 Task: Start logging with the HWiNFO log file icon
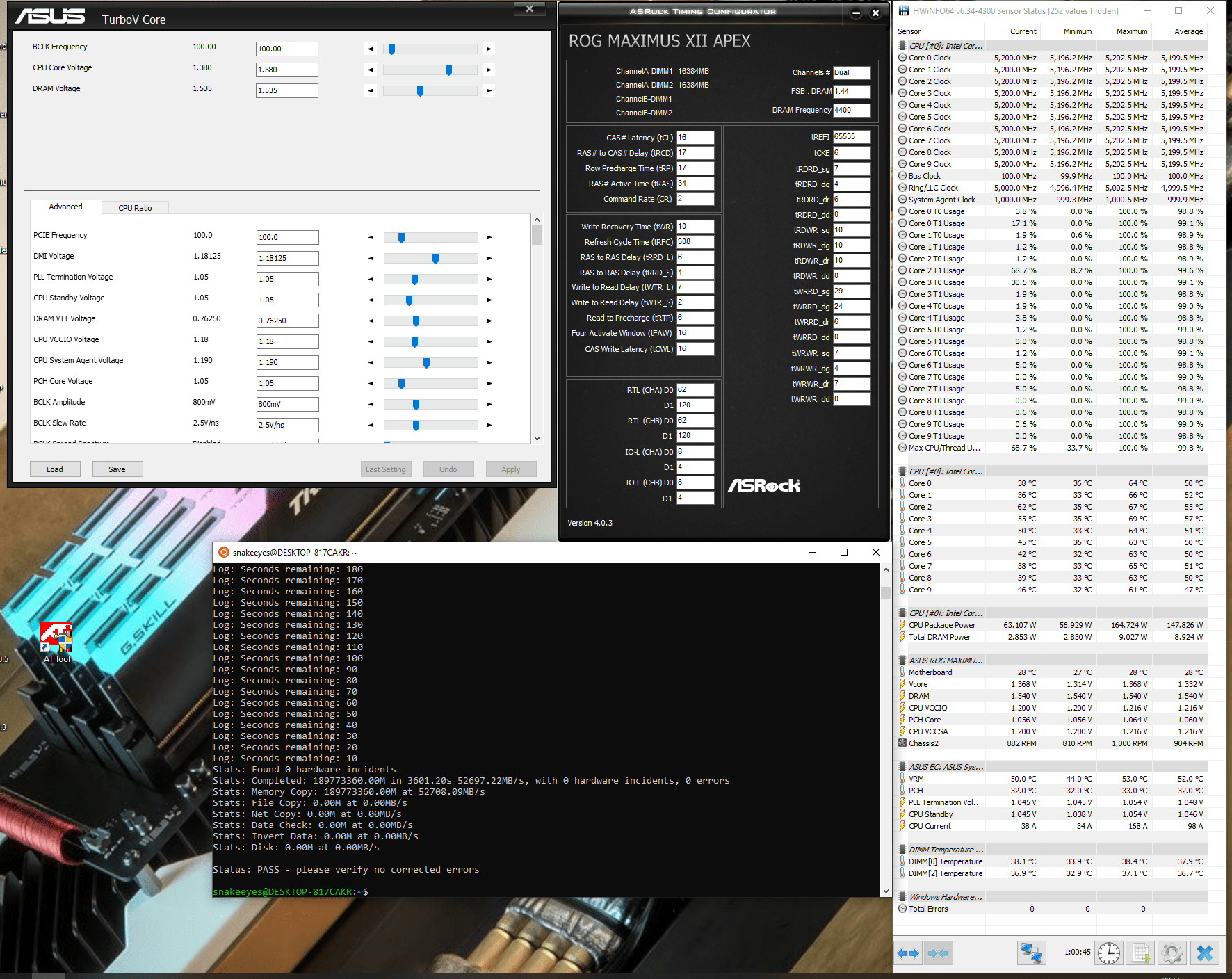(1141, 953)
